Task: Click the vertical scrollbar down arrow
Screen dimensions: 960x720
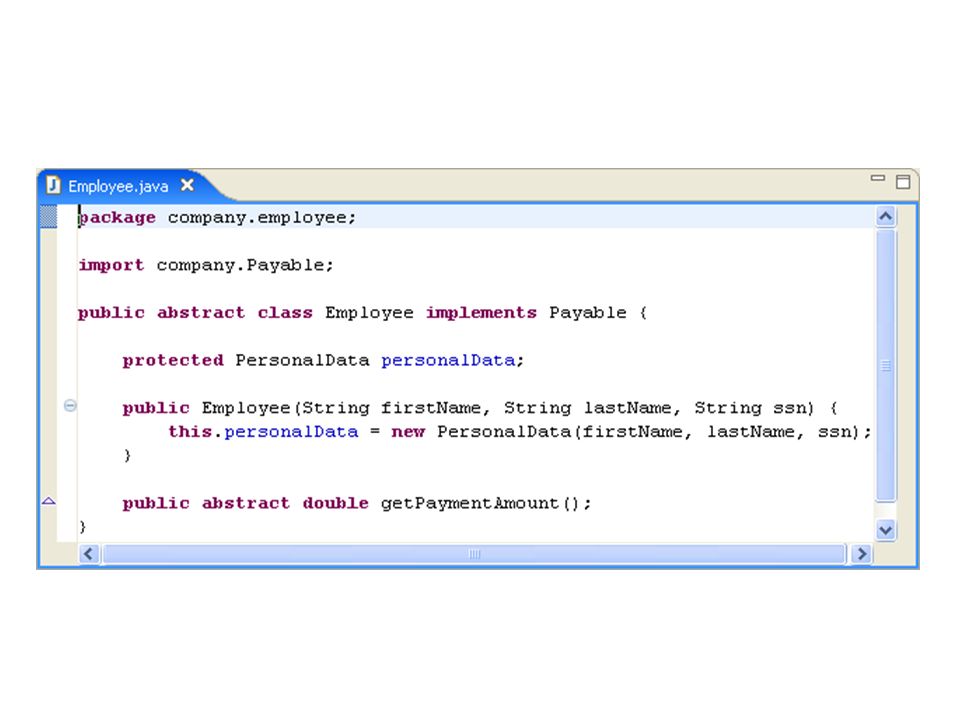Action: click(885, 530)
